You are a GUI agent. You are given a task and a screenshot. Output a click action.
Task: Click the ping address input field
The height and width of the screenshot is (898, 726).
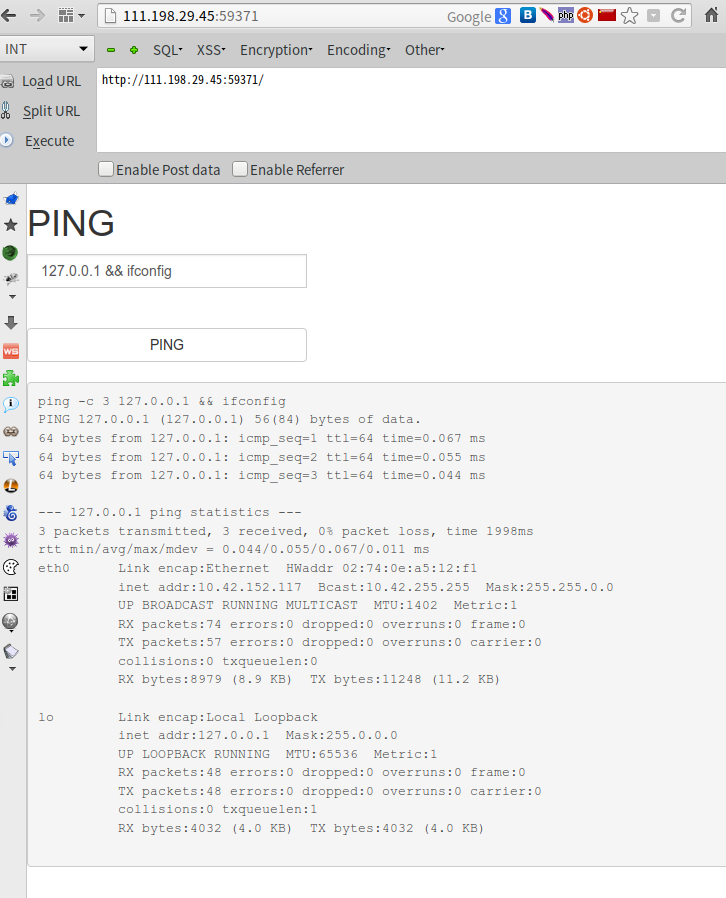click(x=167, y=271)
